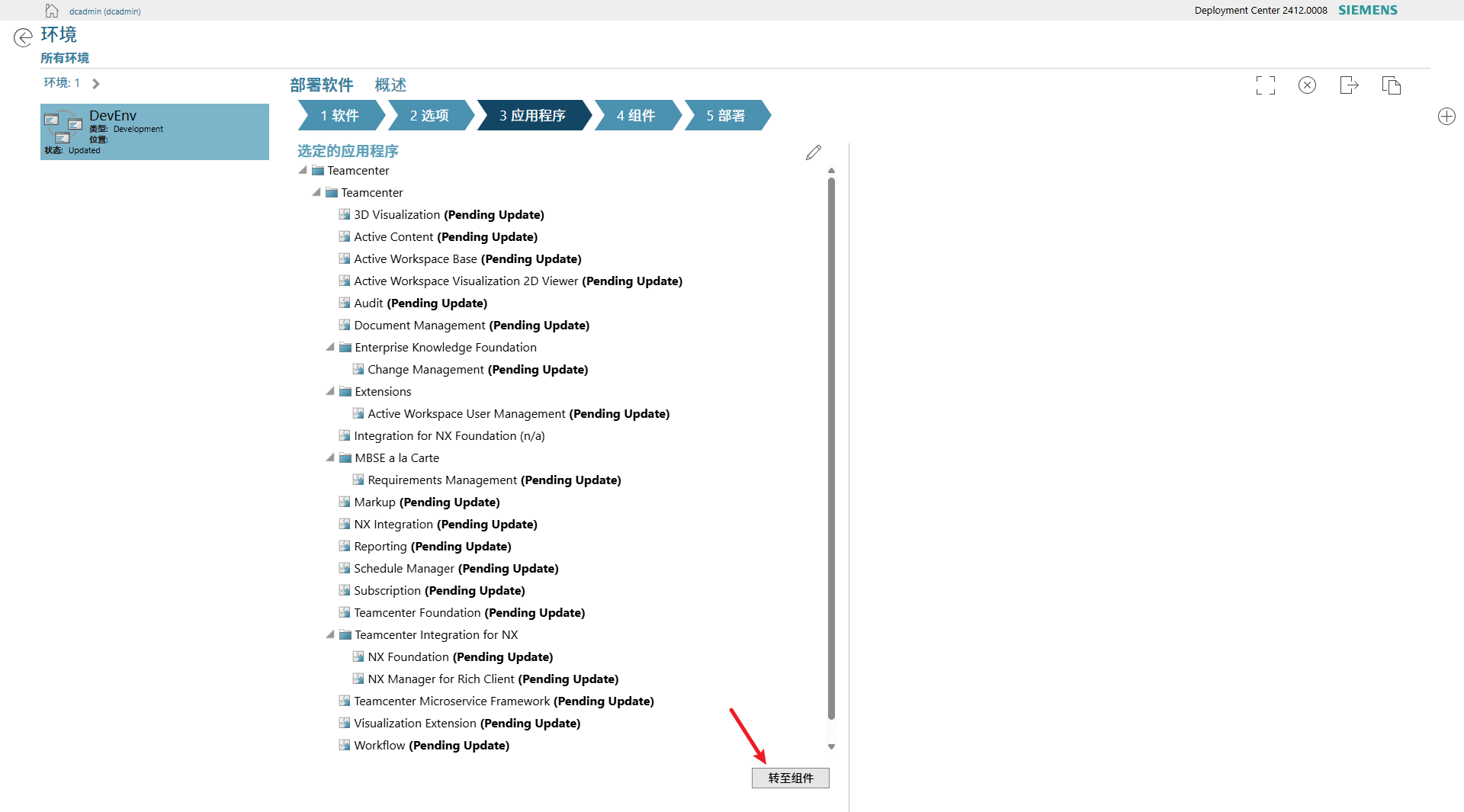This screenshot has height=812, width=1464.
Task: Click the home icon in the top bar
Action: click(x=51, y=10)
